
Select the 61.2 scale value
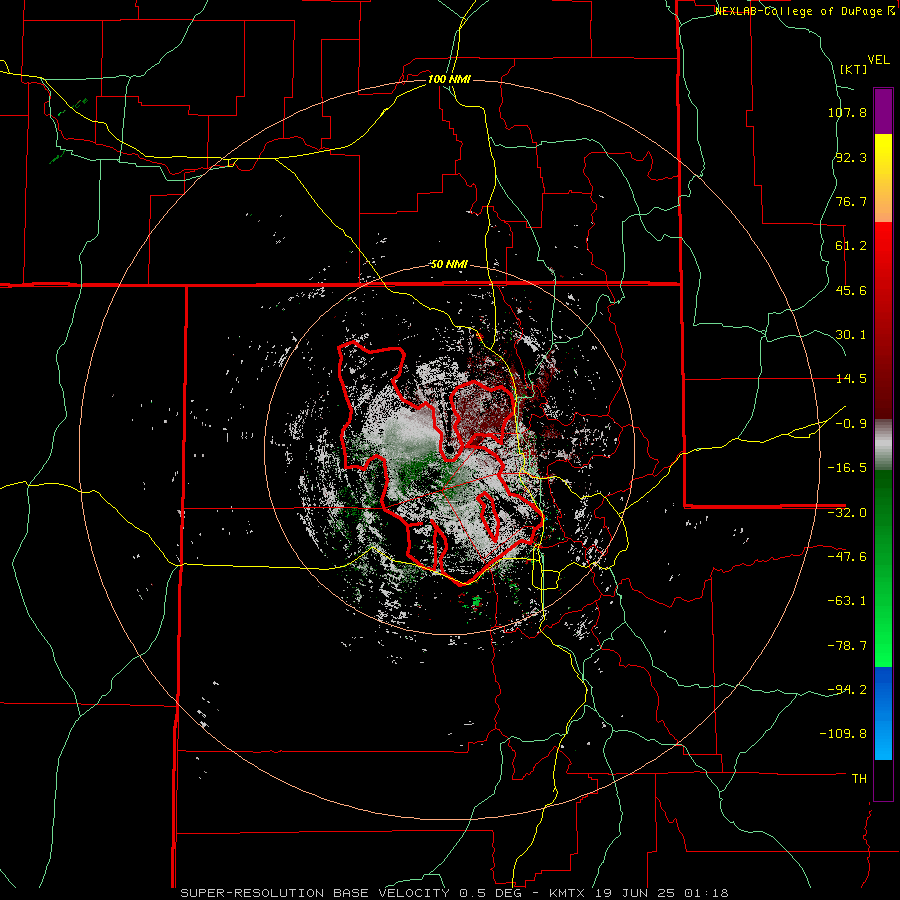tap(851, 246)
